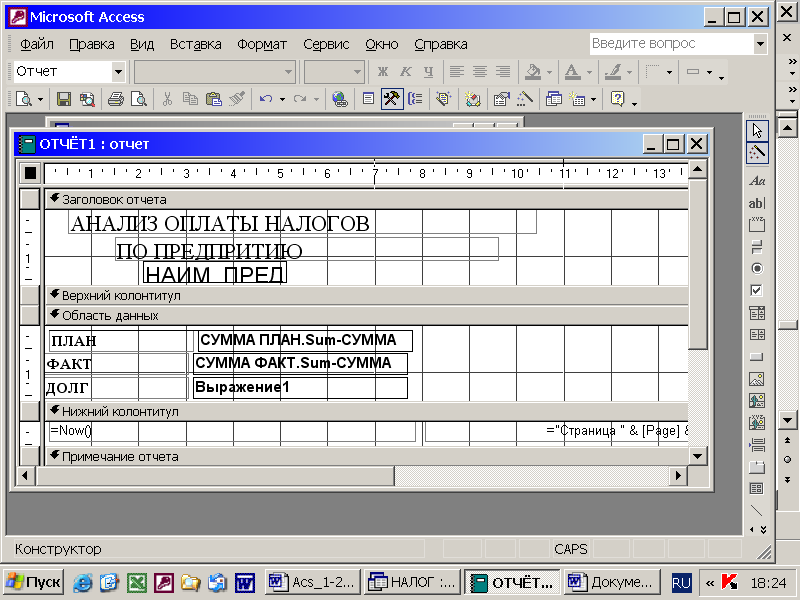Open the Properties icon
The width and height of the screenshot is (800, 600).
[x=502, y=99]
